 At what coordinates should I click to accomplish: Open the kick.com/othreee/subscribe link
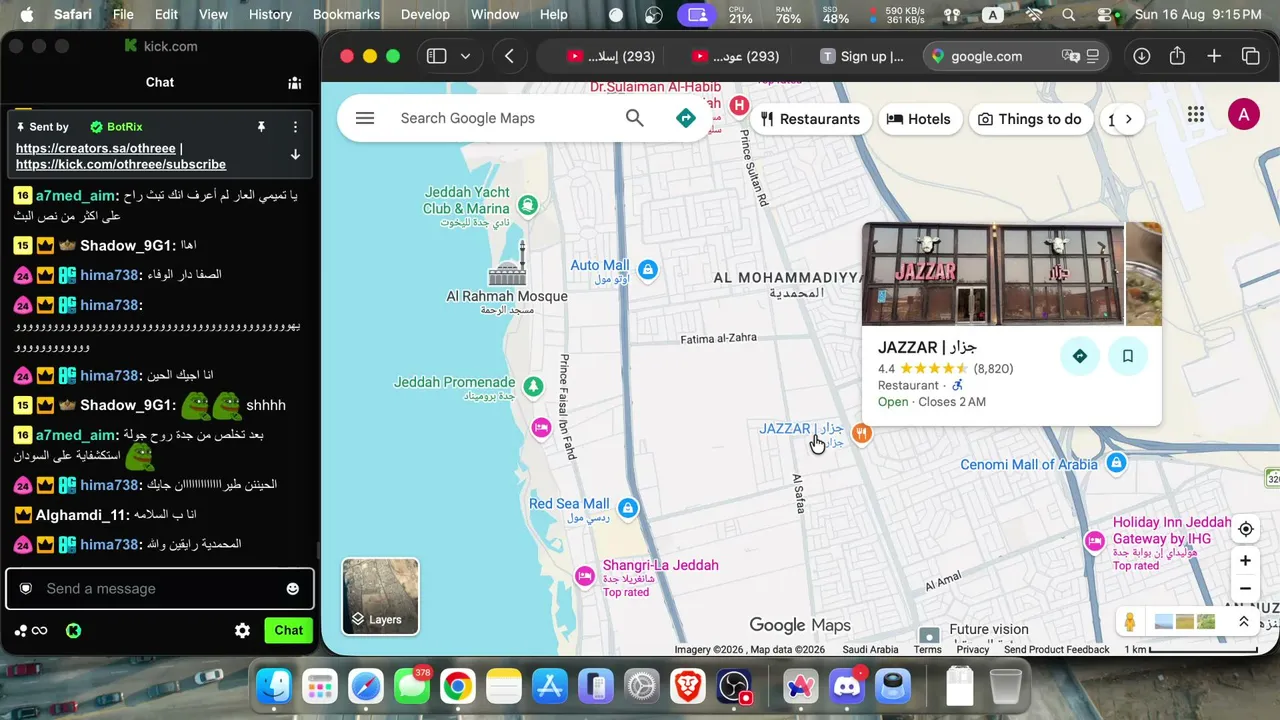(121, 164)
